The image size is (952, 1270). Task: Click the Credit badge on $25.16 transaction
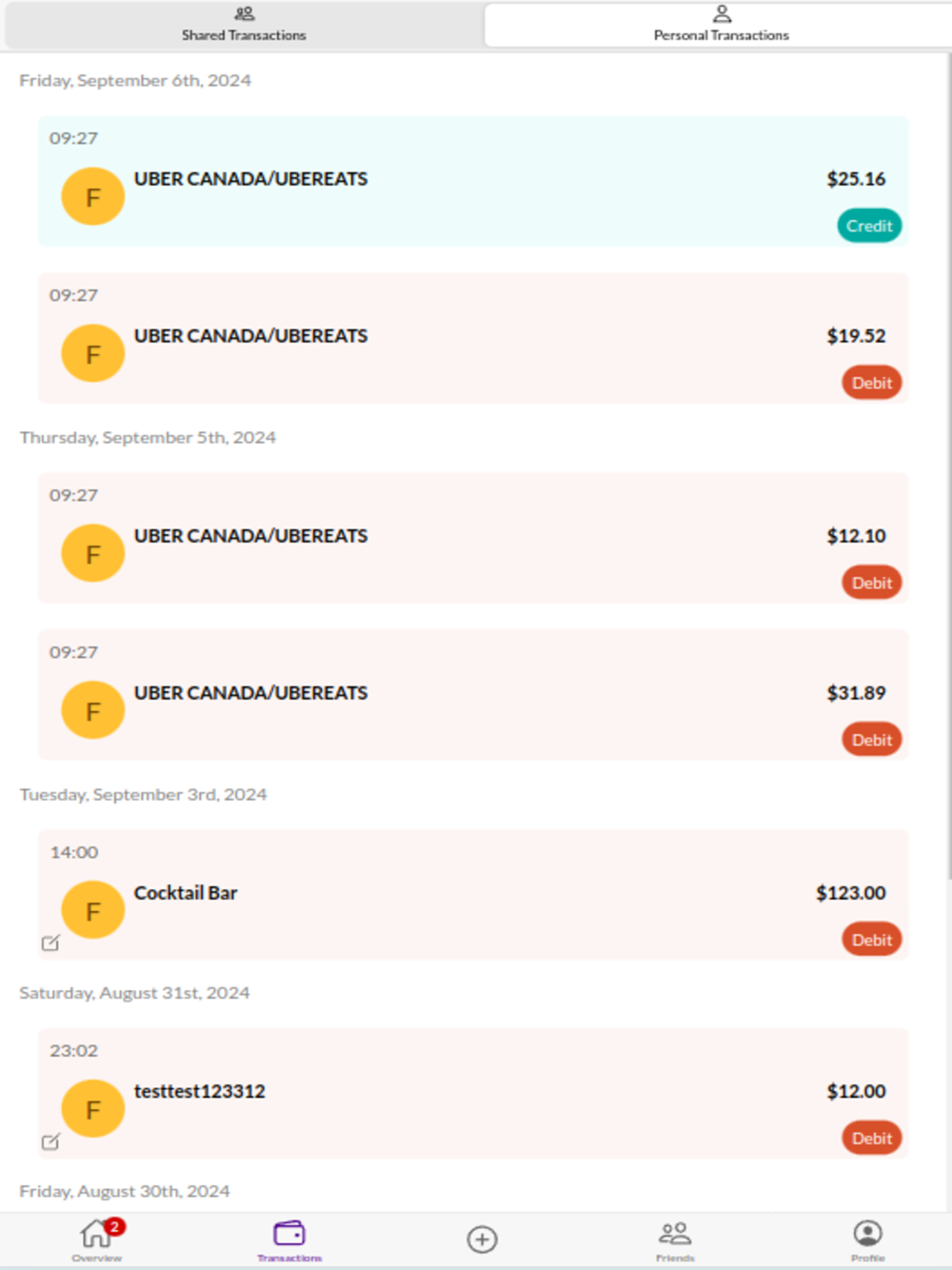(869, 226)
